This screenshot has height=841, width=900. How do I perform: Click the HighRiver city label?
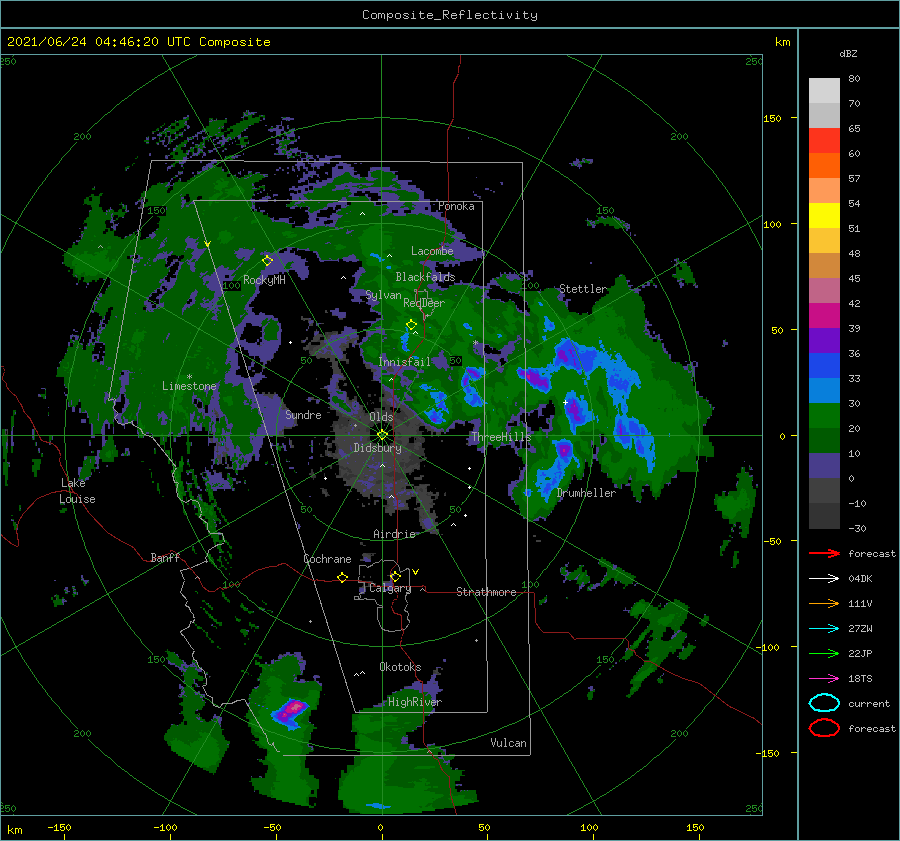point(415,702)
